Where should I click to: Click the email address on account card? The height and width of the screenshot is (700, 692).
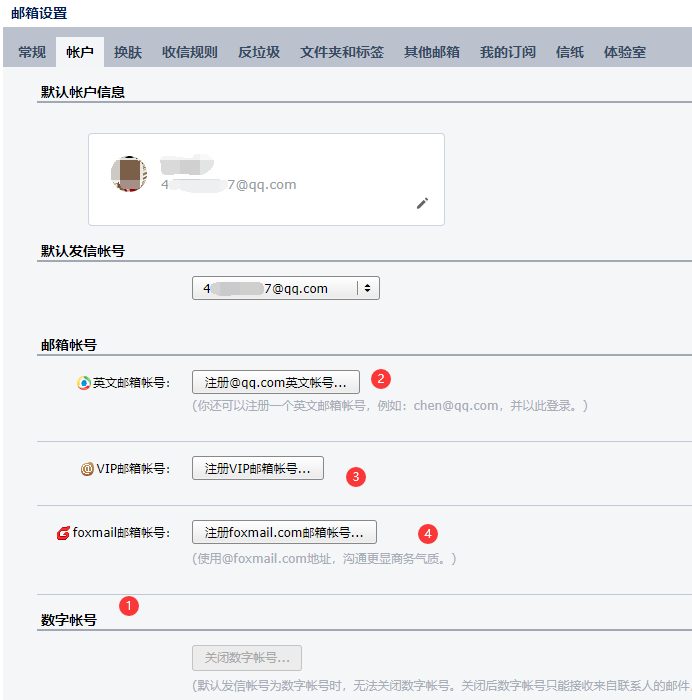click(x=229, y=184)
